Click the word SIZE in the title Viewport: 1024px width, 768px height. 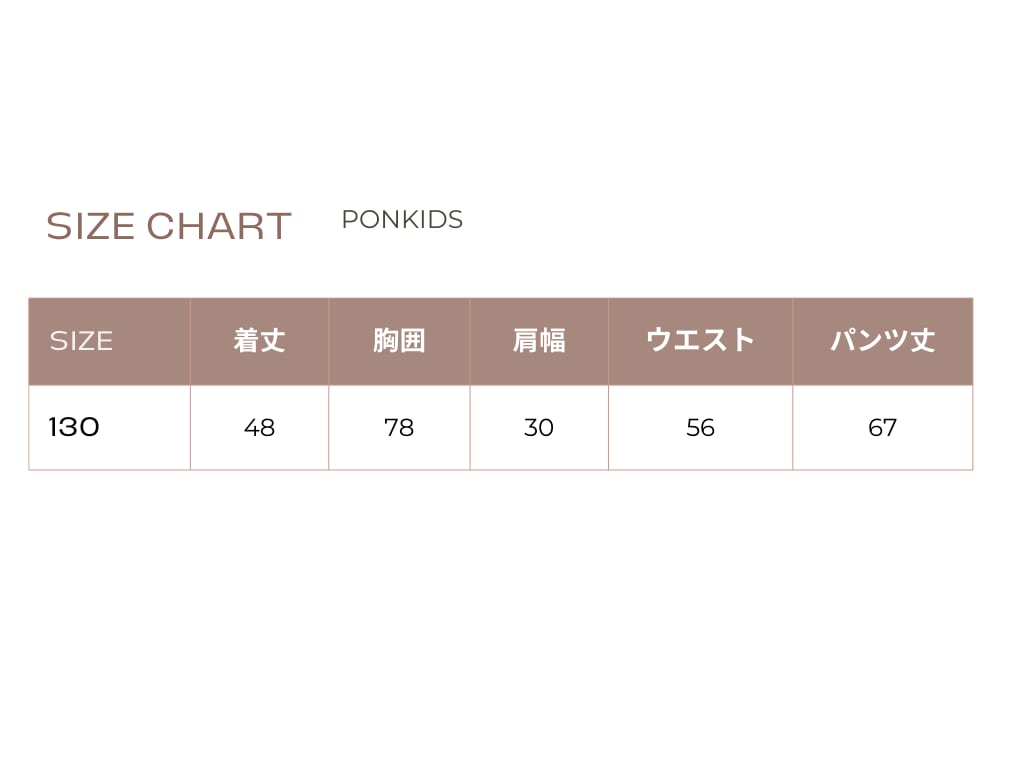92,226
